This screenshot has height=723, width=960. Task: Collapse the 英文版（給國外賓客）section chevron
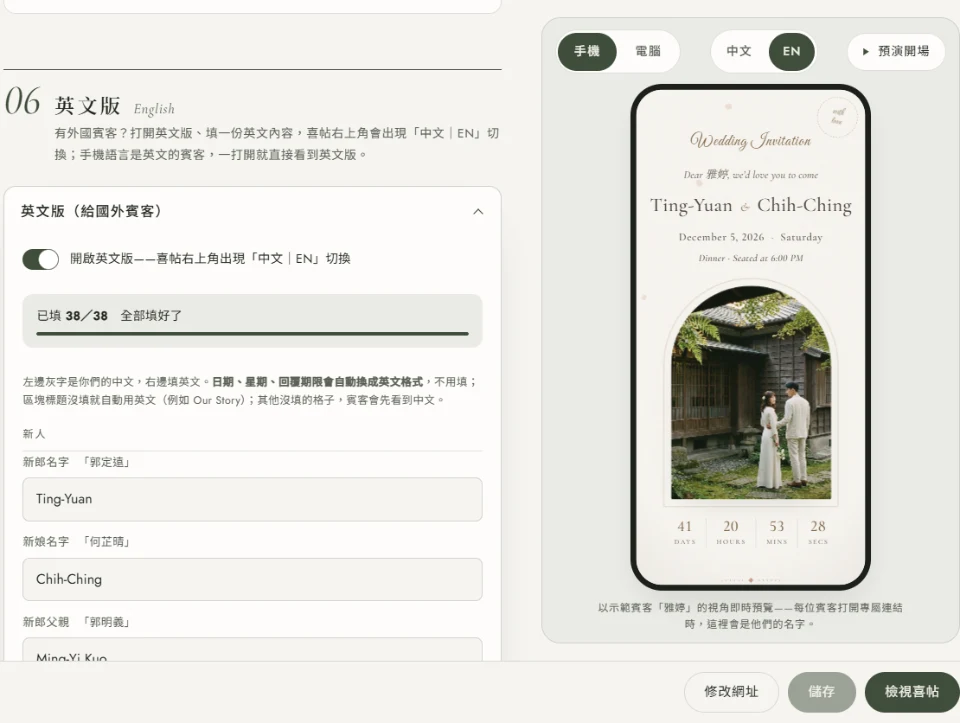click(478, 212)
